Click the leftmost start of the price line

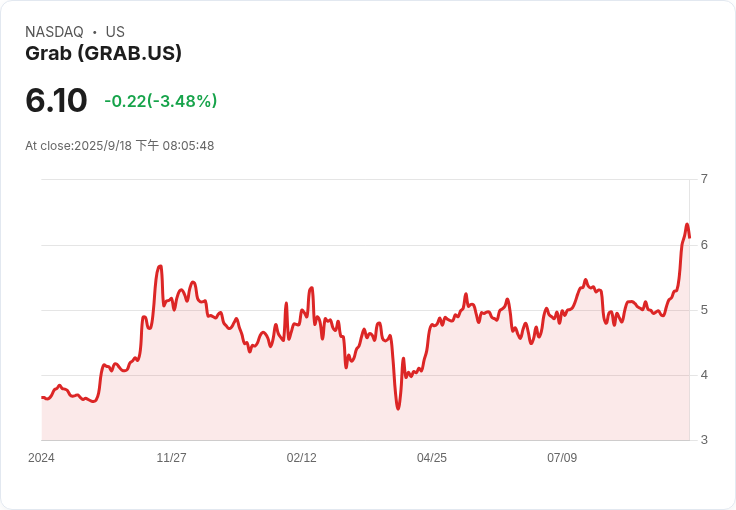[42, 397]
